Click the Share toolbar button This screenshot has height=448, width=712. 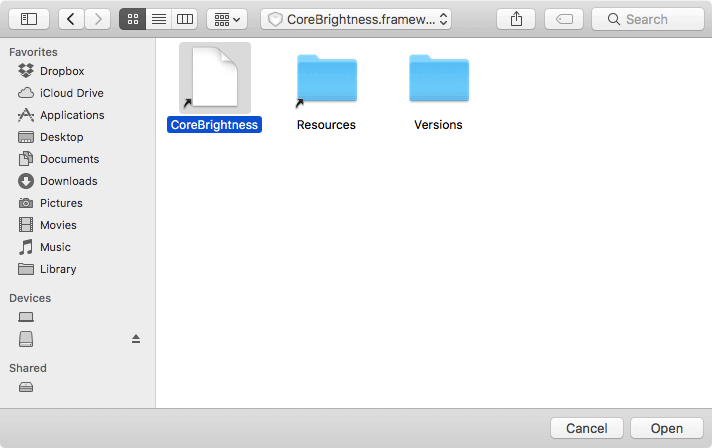tap(516, 19)
